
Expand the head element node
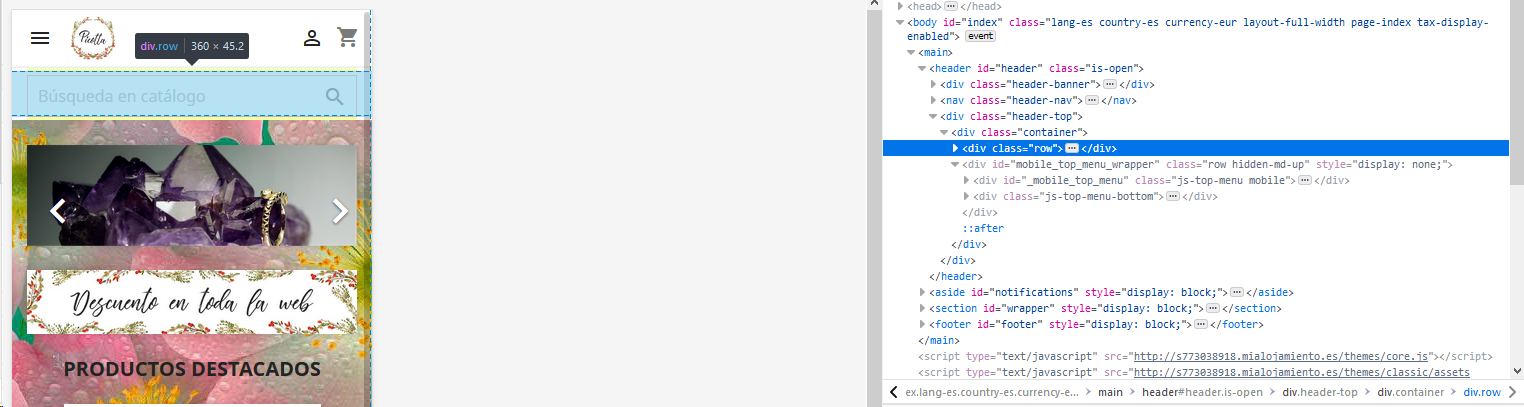point(900,5)
